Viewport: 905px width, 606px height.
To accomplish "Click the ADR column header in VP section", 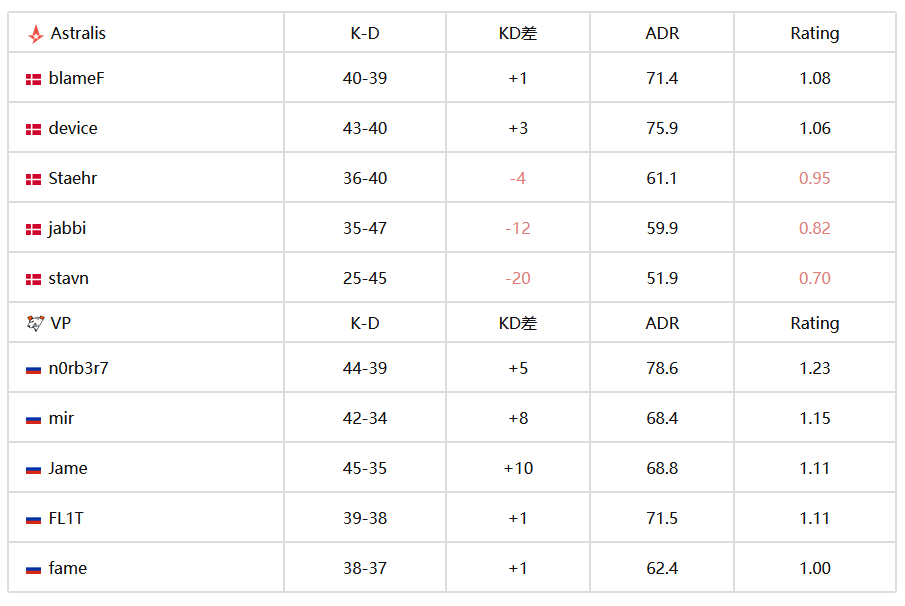I will (x=662, y=323).
